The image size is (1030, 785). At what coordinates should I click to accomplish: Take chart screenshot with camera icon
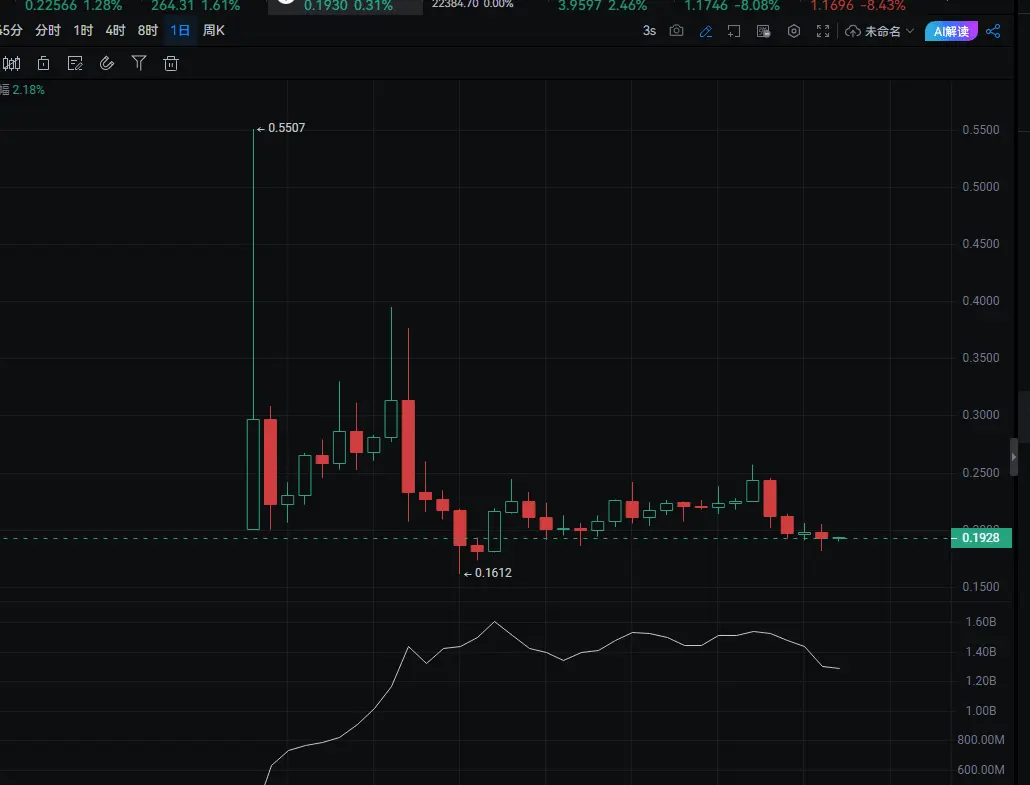coord(677,31)
